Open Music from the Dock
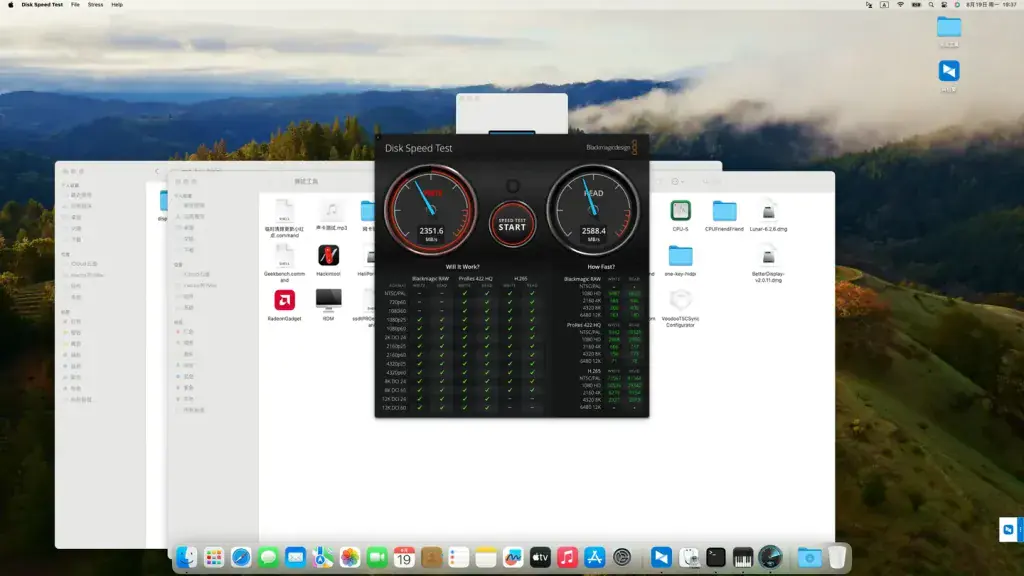The width and height of the screenshot is (1024, 576). click(567, 557)
